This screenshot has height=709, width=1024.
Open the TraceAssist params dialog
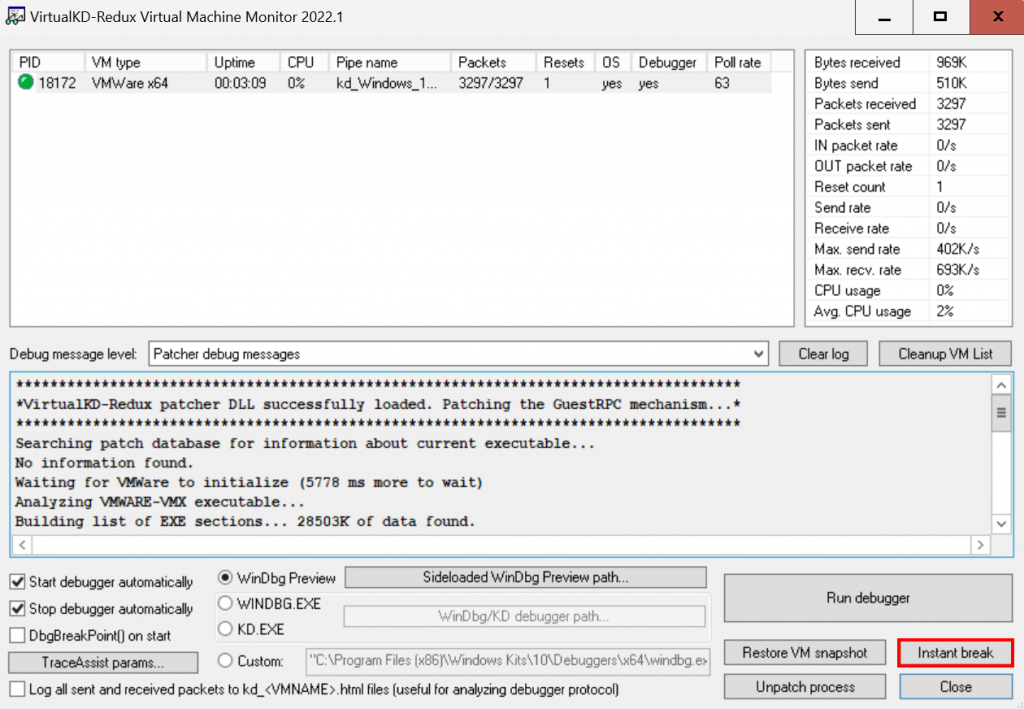(103, 662)
